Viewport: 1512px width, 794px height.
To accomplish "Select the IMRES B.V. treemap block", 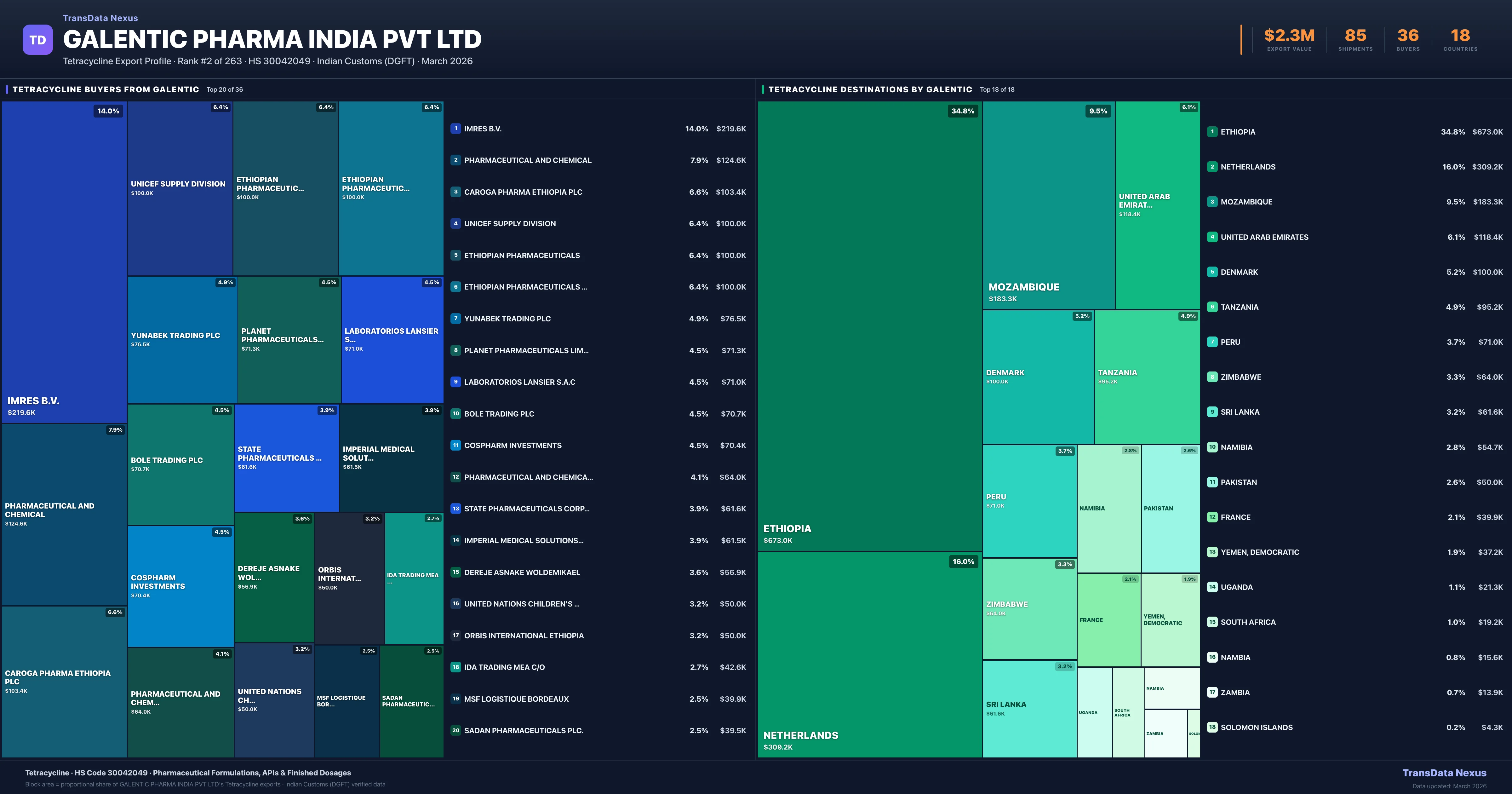I will [64, 261].
